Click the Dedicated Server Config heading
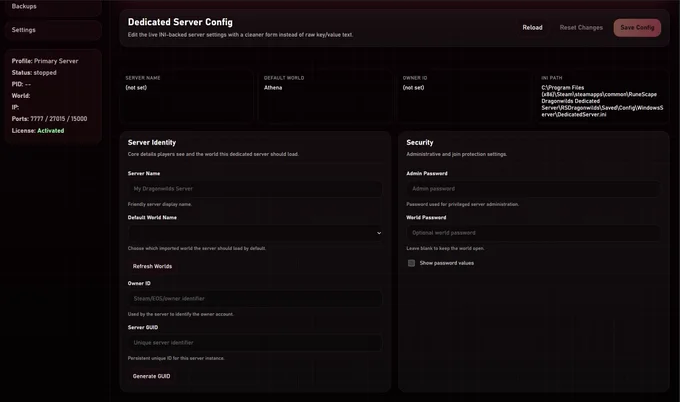Screen dimensions: 680x402 pos(180,22)
